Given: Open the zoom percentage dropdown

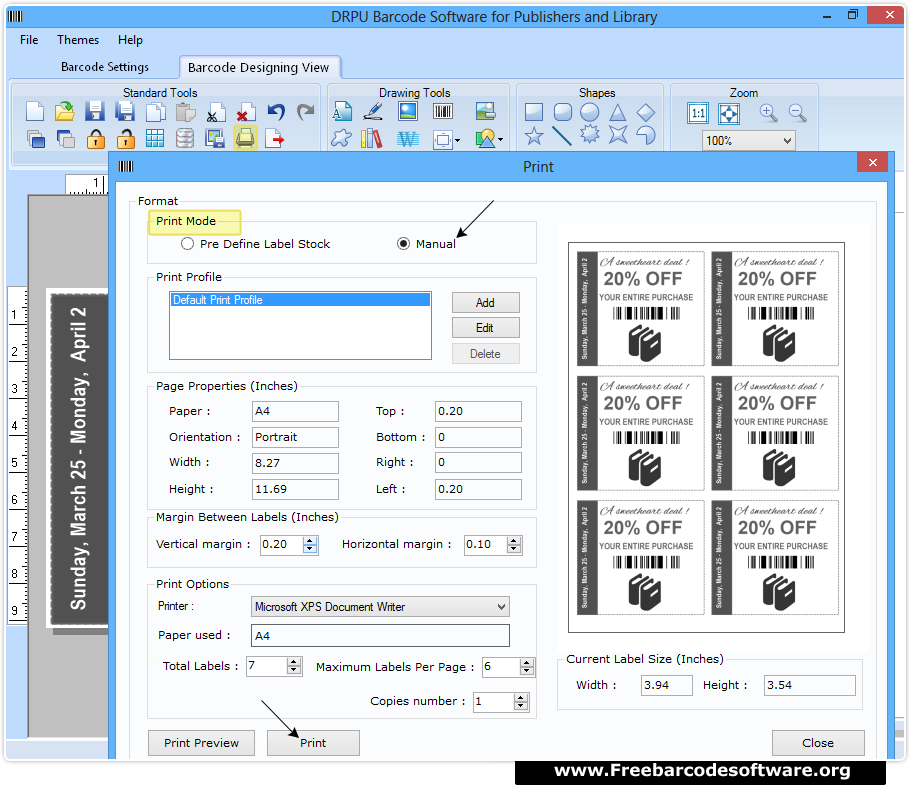Looking at the screenshot, I should click(x=787, y=140).
